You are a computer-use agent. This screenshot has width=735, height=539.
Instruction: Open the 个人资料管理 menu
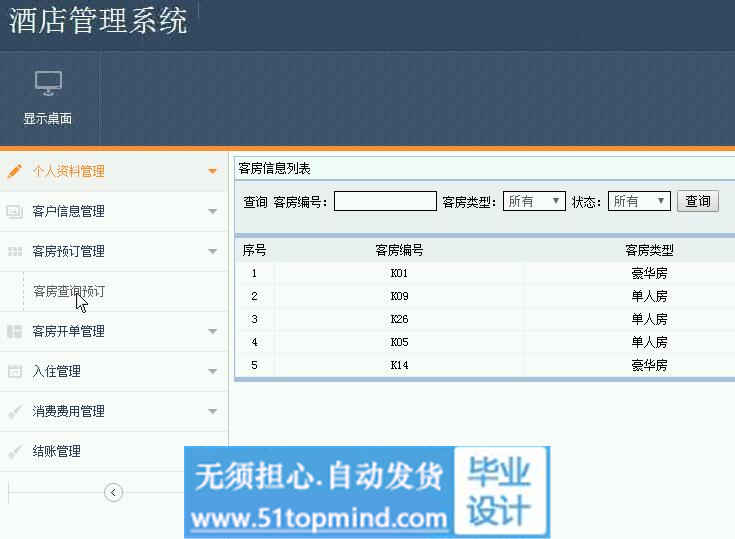pyautogui.click(x=68, y=172)
